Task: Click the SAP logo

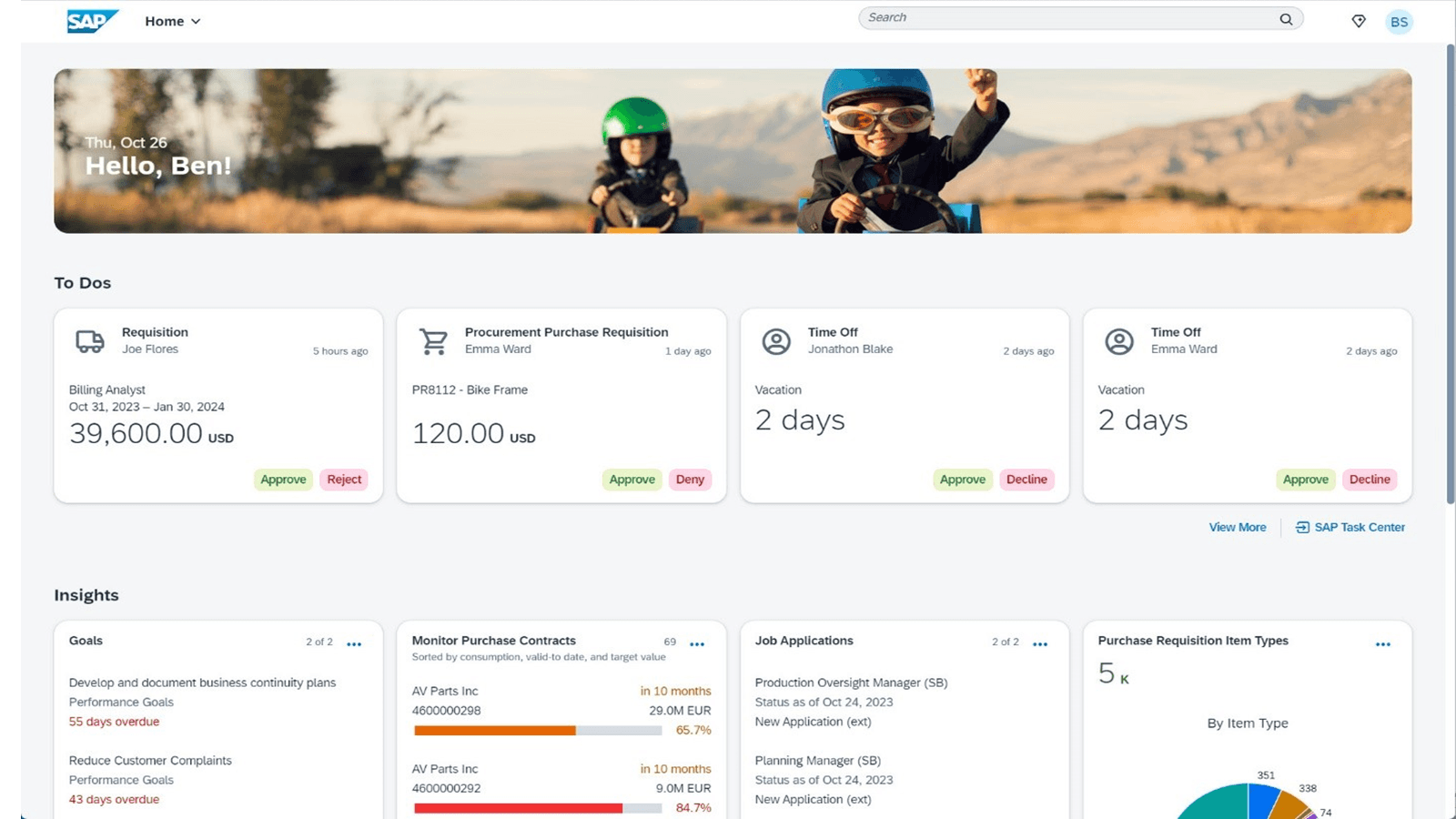Action: pos(93,21)
